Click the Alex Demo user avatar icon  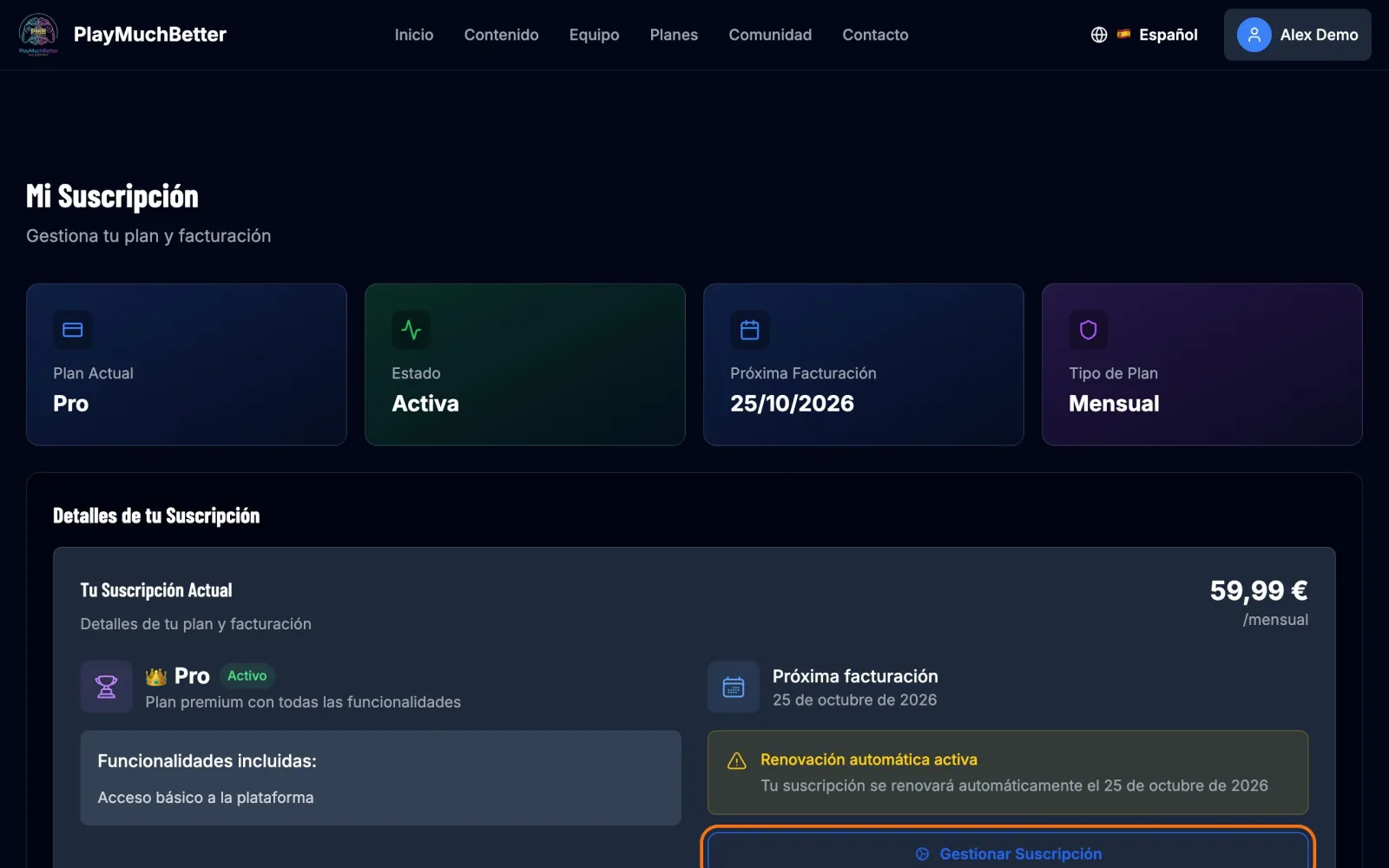[1254, 35]
